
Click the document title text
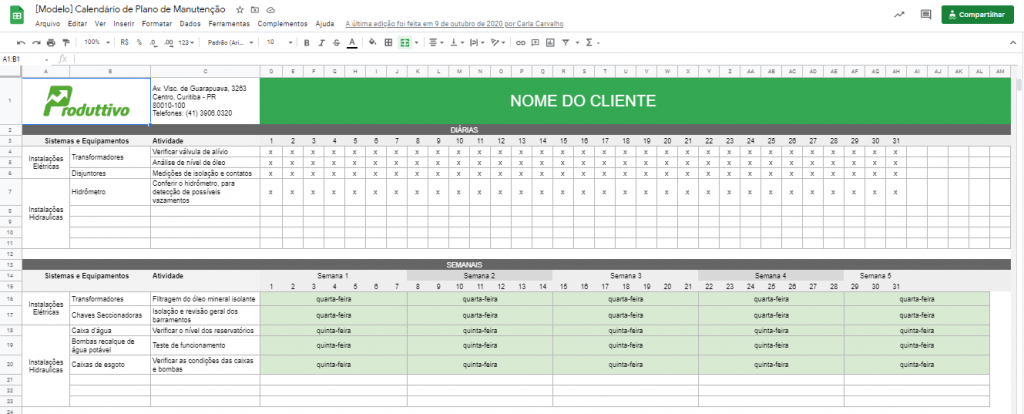tap(131, 10)
